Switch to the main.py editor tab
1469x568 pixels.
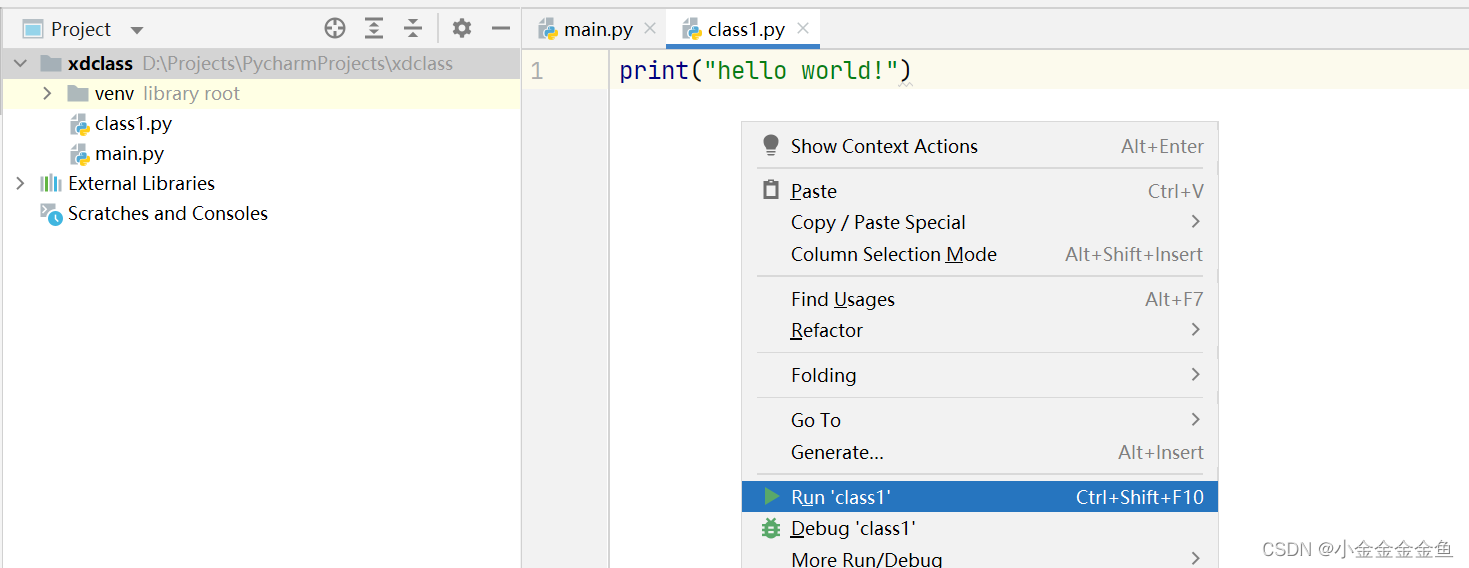(598, 30)
